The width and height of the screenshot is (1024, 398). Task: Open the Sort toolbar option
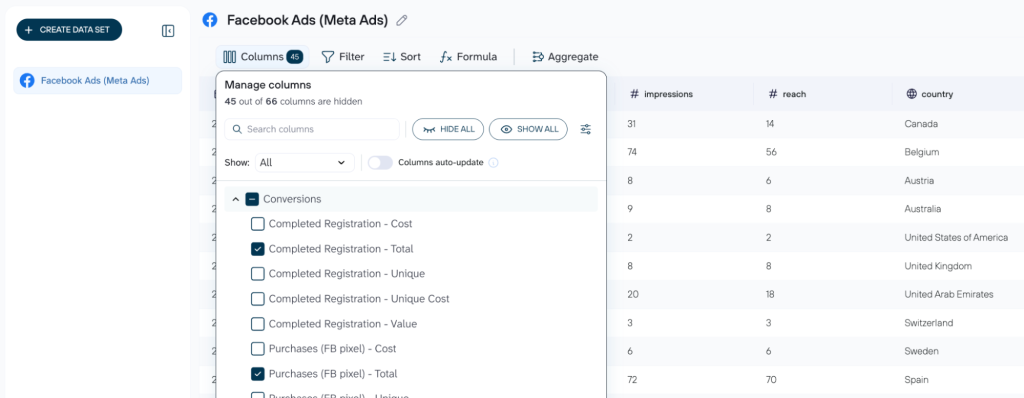tap(402, 57)
